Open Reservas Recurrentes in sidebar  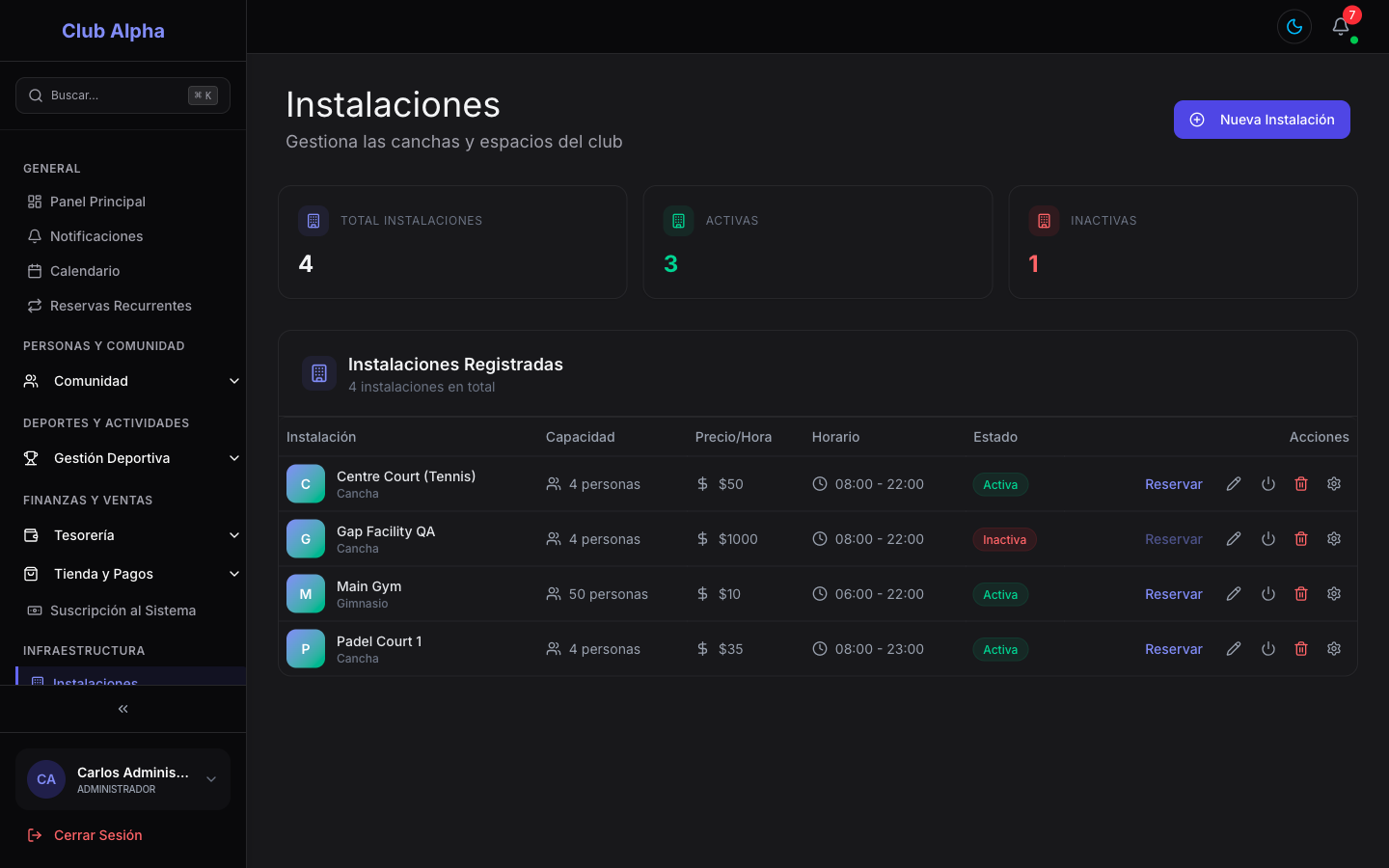pos(123,306)
